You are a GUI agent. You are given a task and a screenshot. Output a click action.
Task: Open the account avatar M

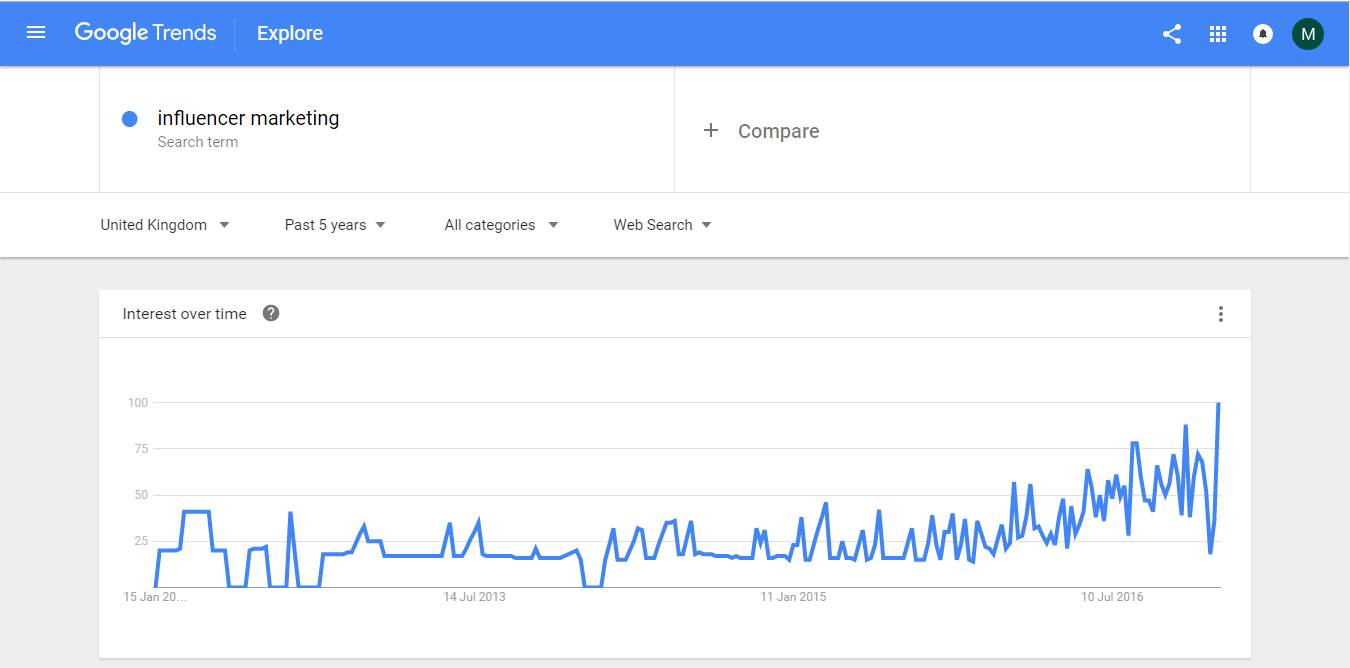(1308, 34)
